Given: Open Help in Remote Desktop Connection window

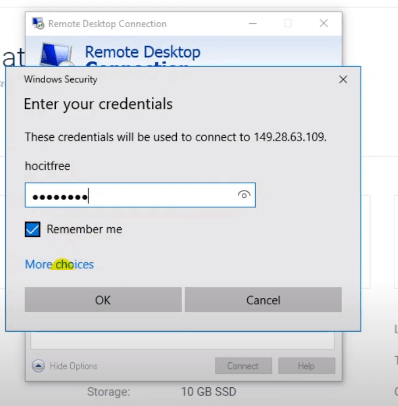Looking at the screenshot, I should 306,366.
